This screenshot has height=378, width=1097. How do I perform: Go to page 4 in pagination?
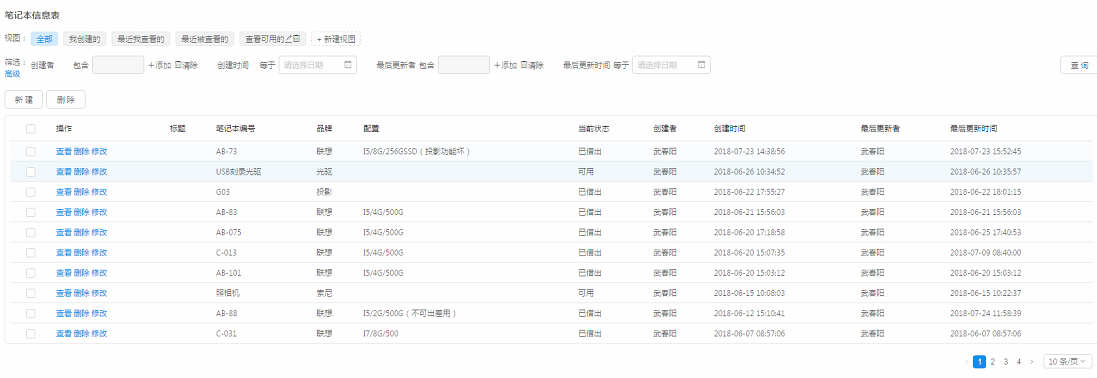coord(1019,361)
